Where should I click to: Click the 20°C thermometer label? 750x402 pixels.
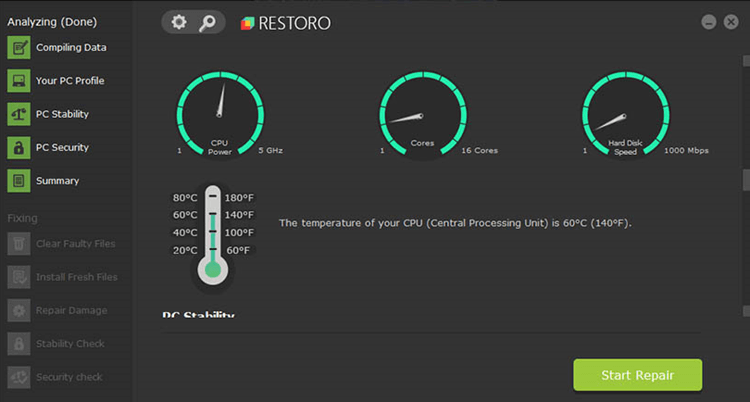185,250
